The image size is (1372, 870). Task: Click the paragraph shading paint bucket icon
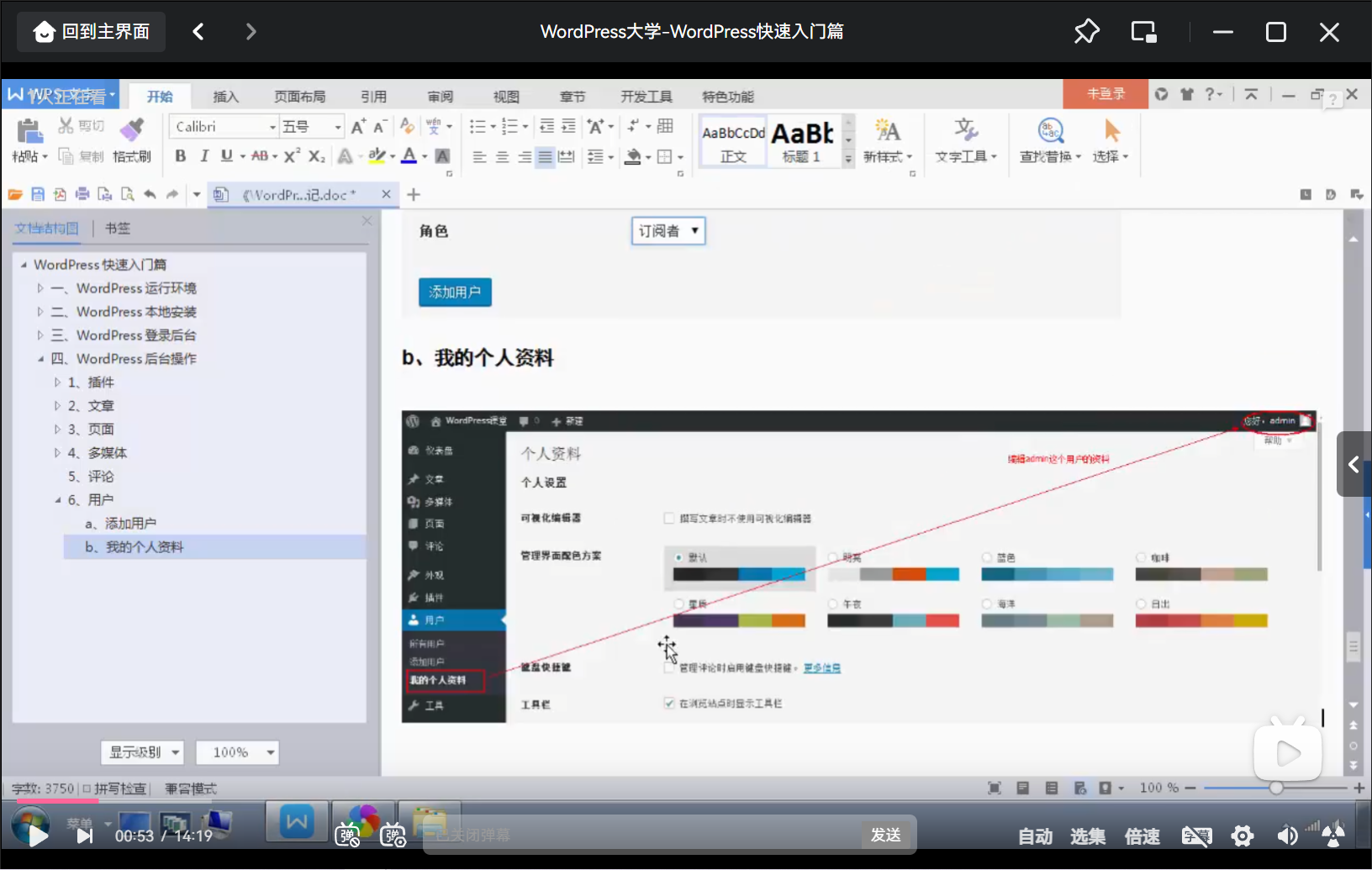coord(633,156)
